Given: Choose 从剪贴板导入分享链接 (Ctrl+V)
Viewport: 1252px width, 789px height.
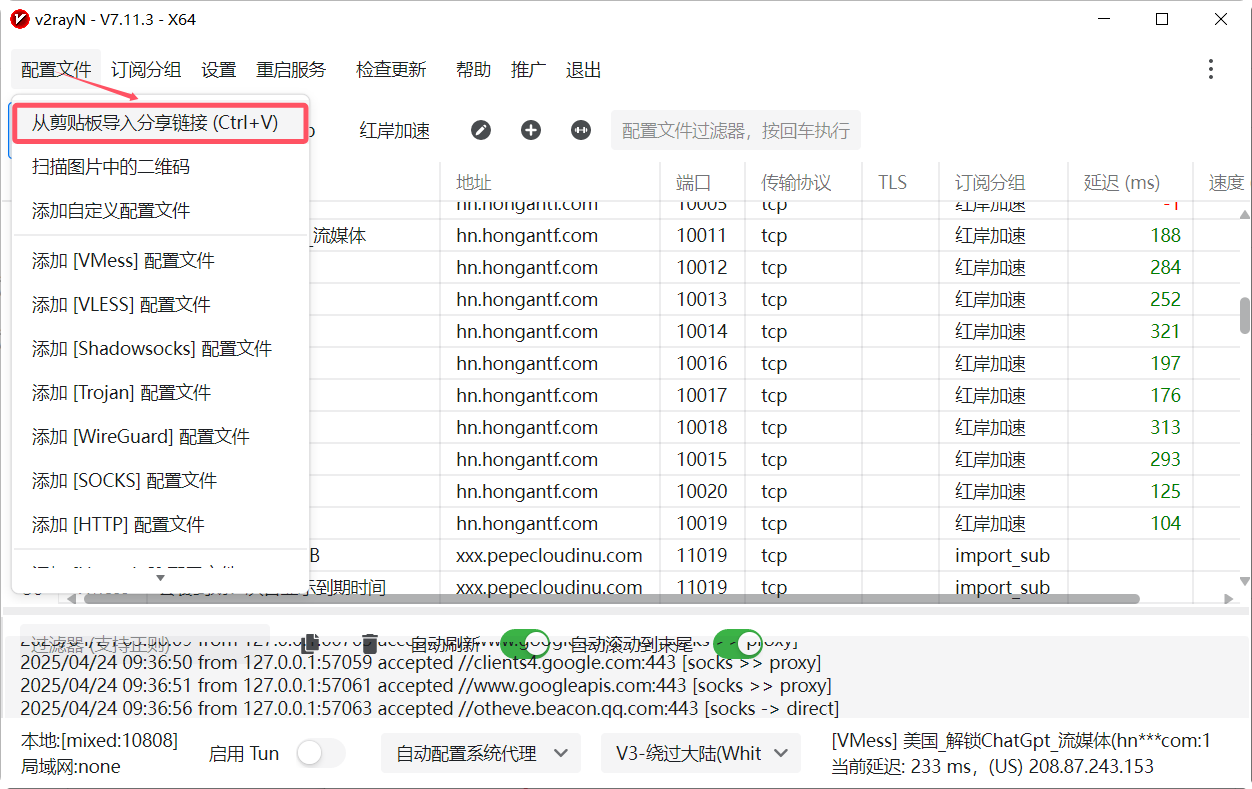Looking at the screenshot, I should [x=160, y=123].
